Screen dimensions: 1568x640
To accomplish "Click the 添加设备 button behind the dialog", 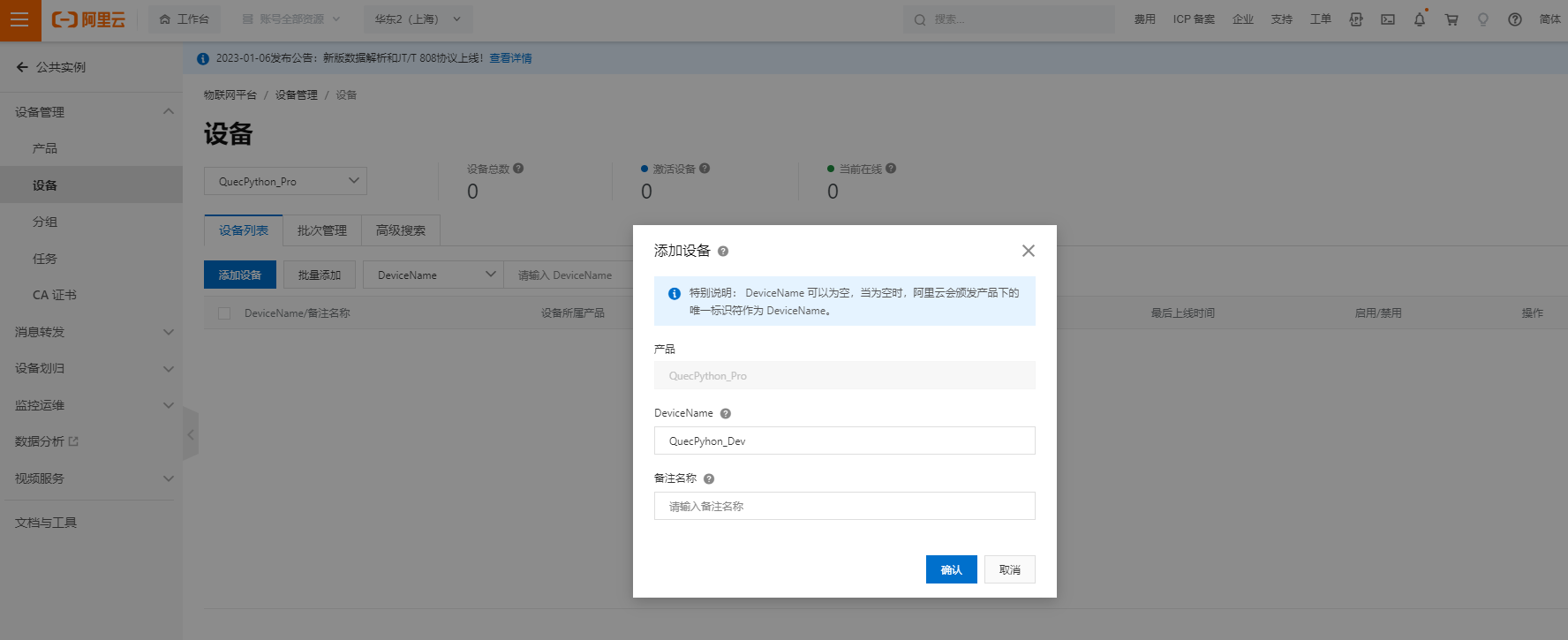I will click(240, 275).
